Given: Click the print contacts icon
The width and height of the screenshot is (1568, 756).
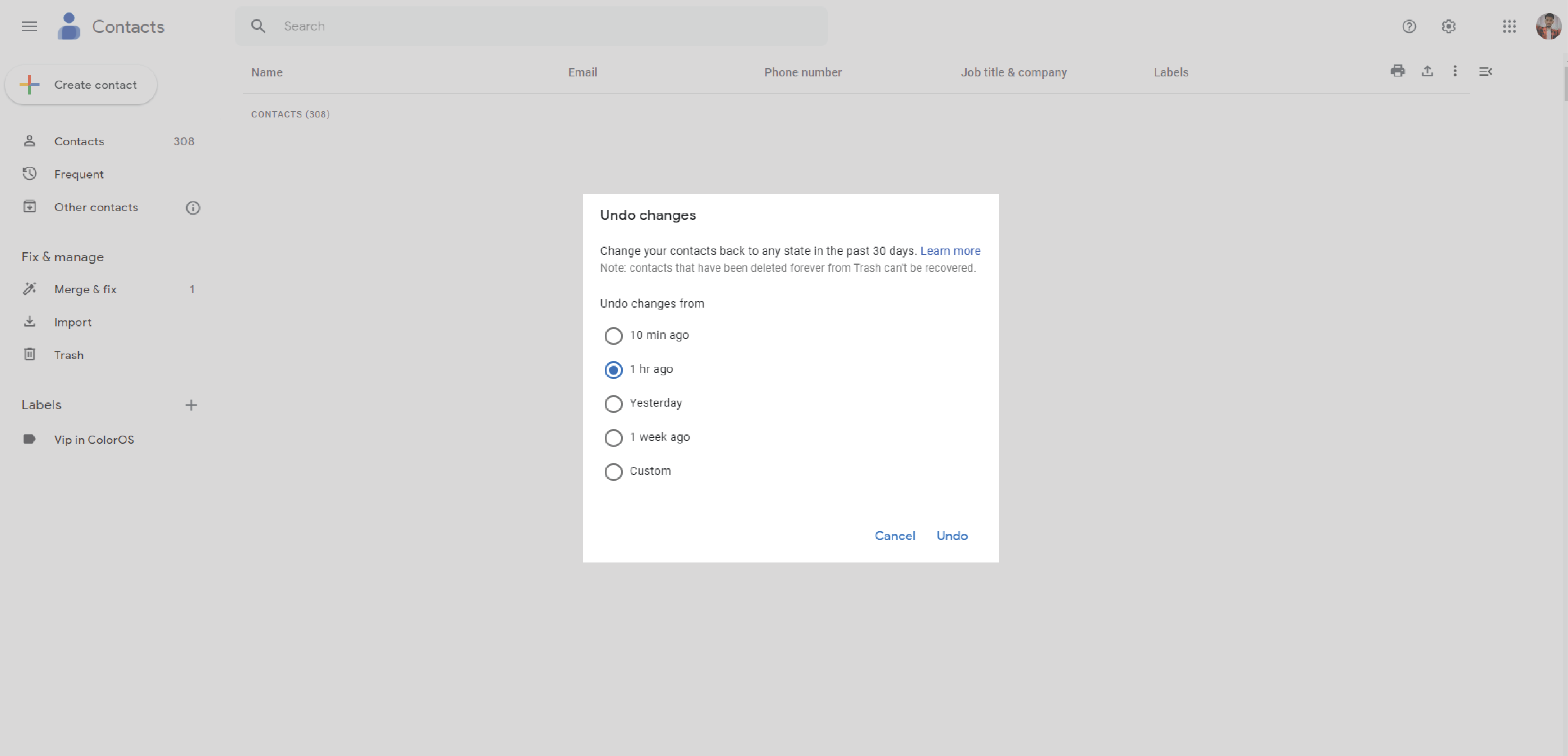Looking at the screenshot, I should 1398,71.
